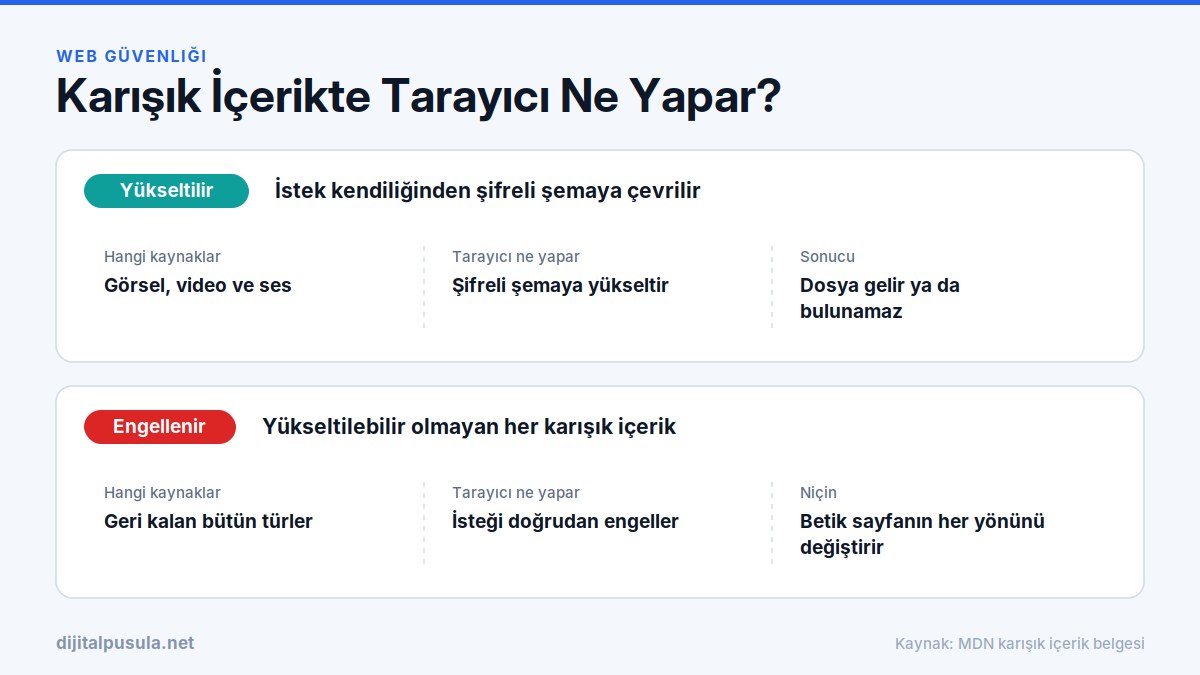1200x675 pixels.
Task: Click Hangi kaynaklar label in Yükseltilir card
Action: [162, 257]
